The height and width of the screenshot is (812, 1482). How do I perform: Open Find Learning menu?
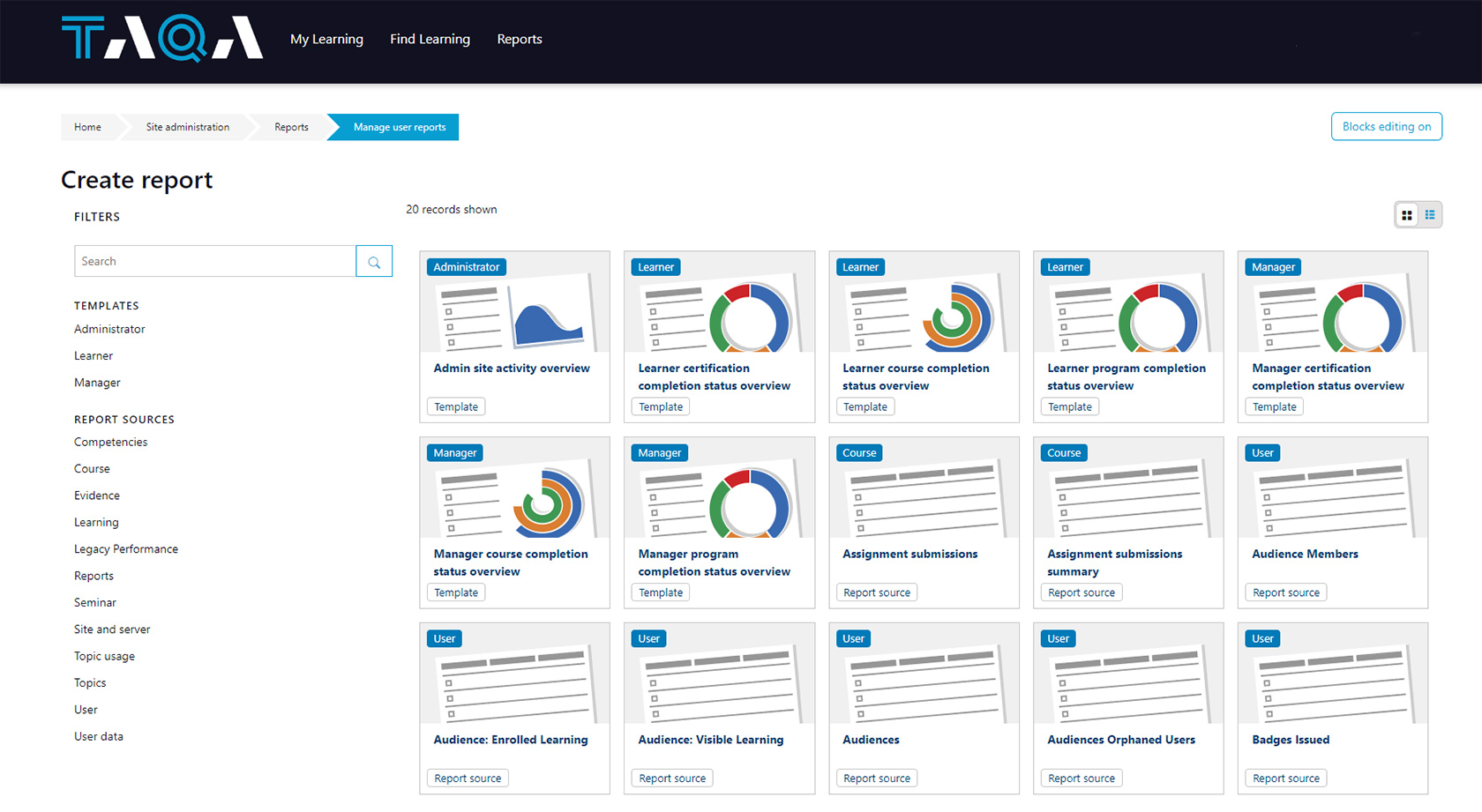(x=430, y=40)
